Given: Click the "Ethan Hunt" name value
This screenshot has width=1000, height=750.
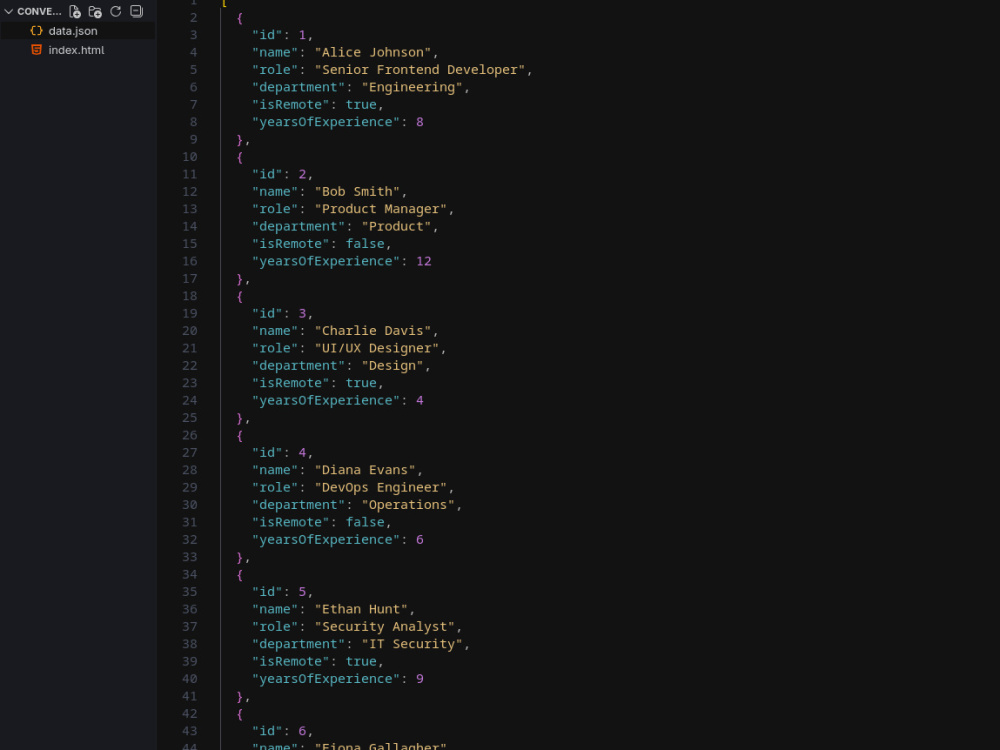Looking at the screenshot, I should pos(361,609).
